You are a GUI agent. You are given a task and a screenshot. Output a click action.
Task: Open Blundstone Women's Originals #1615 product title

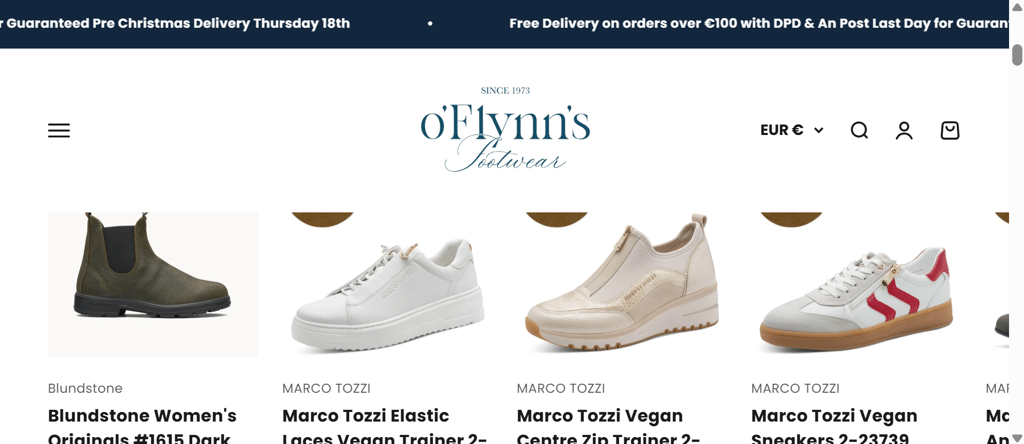tap(142, 426)
